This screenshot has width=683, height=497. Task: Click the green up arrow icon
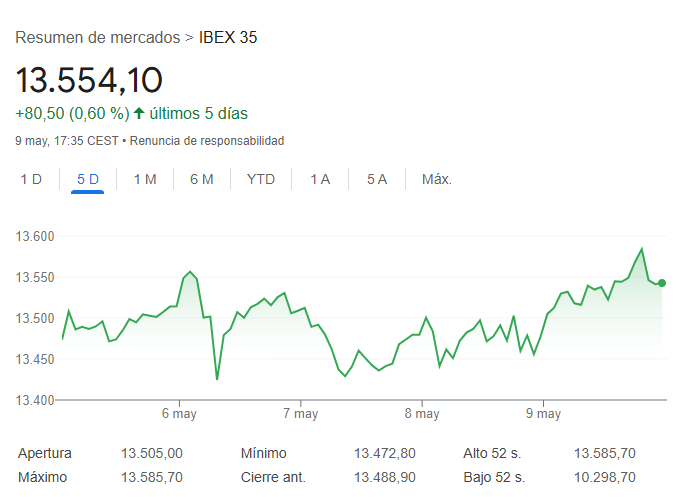tap(139, 113)
